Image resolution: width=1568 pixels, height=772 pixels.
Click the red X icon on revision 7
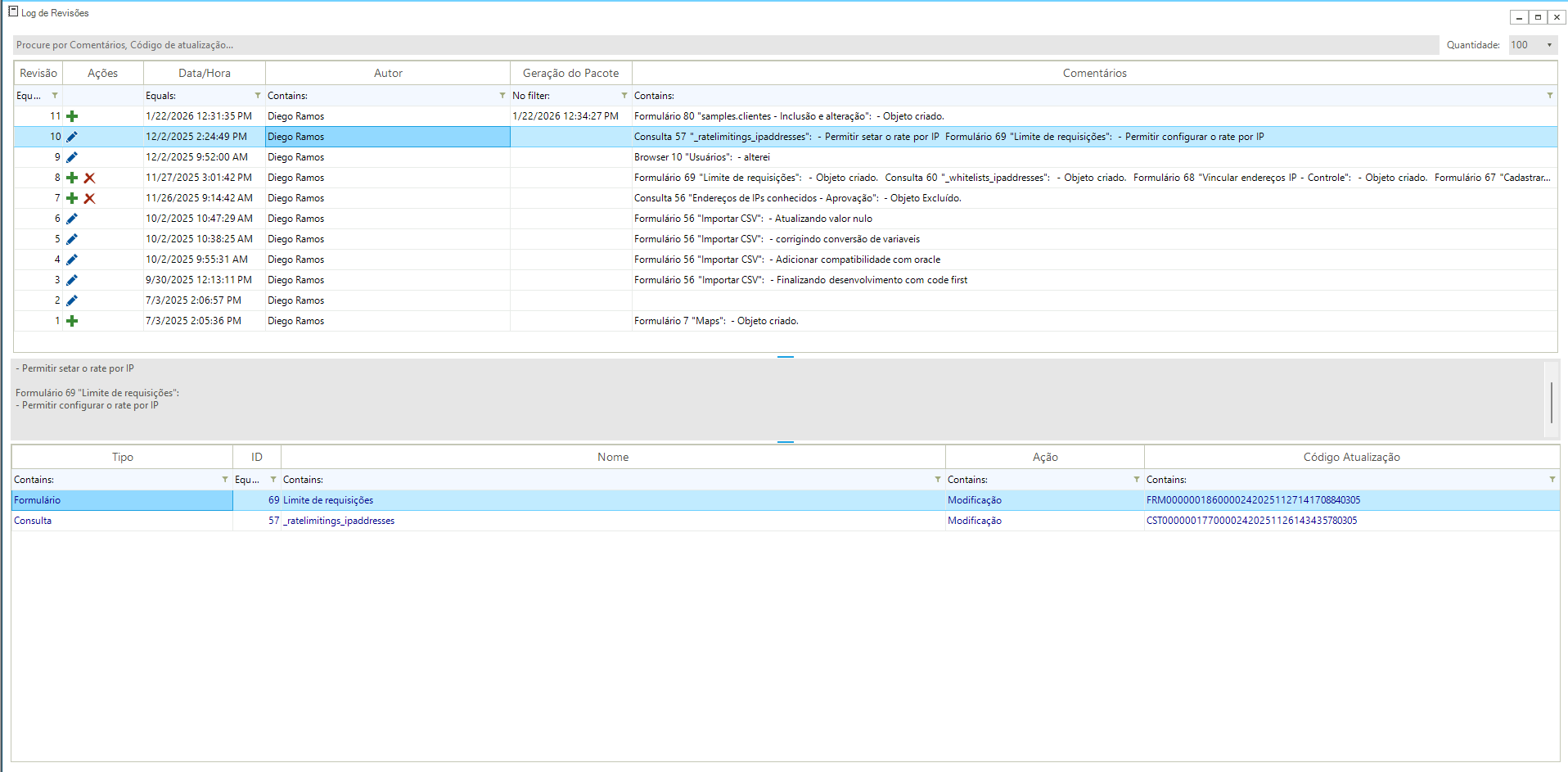point(90,198)
